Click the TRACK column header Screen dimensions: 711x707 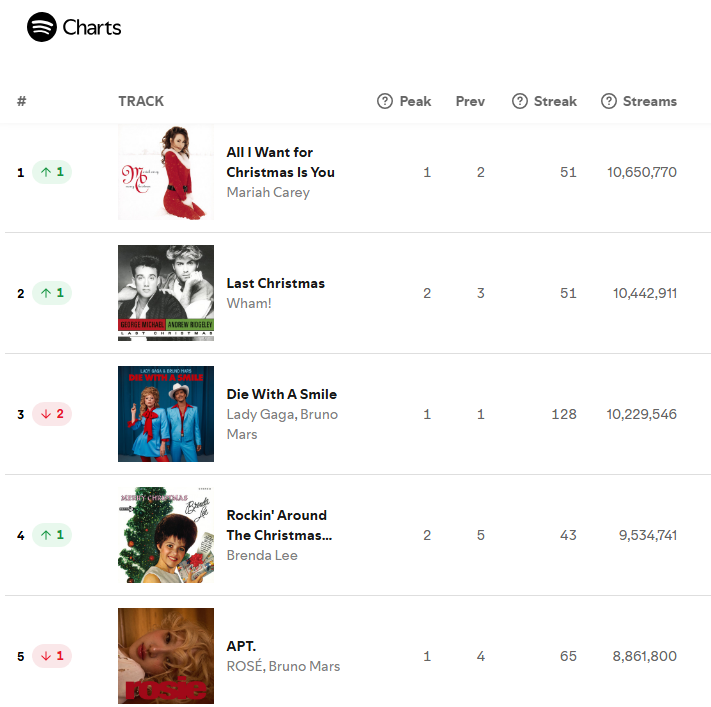(x=141, y=101)
